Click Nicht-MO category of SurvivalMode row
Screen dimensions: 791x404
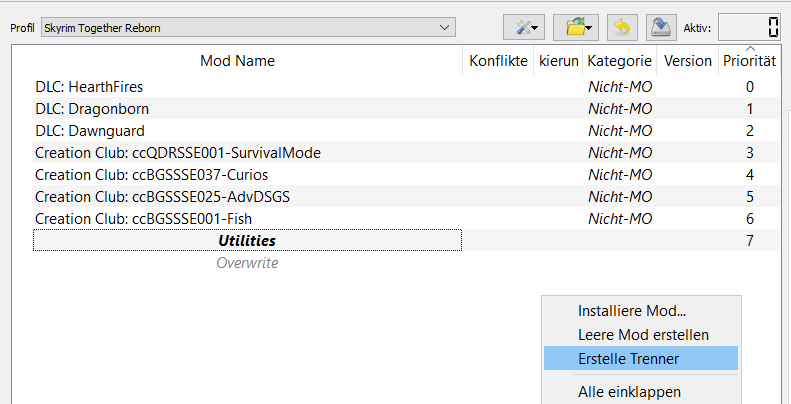click(620, 152)
